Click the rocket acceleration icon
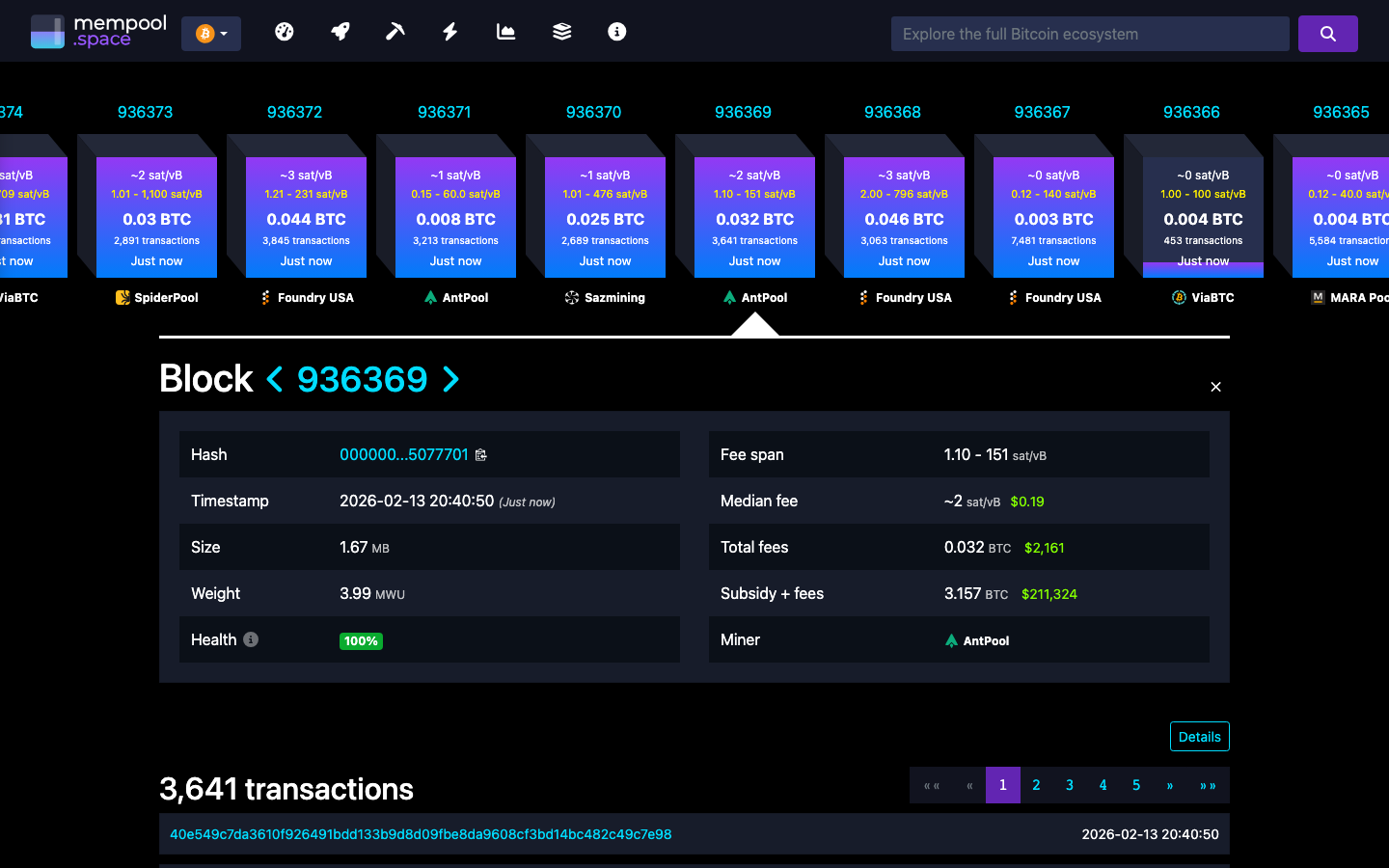The width and height of the screenshot is (1389, 868). [x=340, y=31]
